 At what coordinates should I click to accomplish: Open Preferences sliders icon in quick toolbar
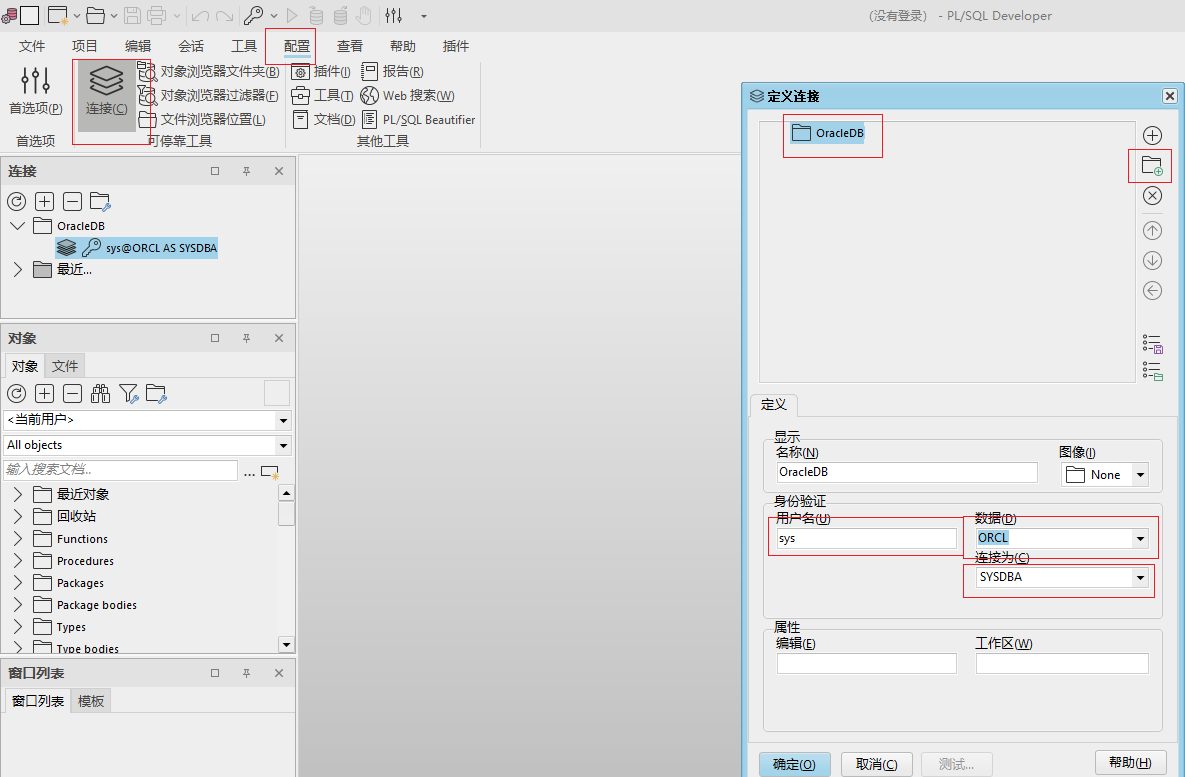tap(394, 15)
